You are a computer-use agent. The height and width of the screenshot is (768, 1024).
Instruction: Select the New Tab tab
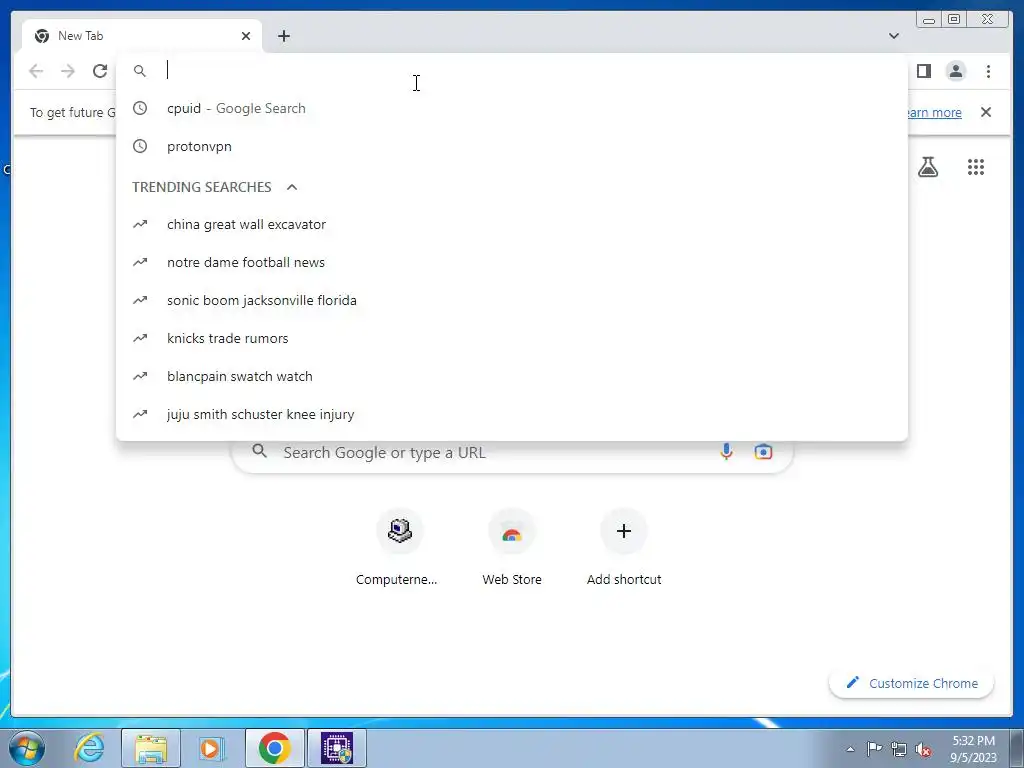[x=142, y=36]
